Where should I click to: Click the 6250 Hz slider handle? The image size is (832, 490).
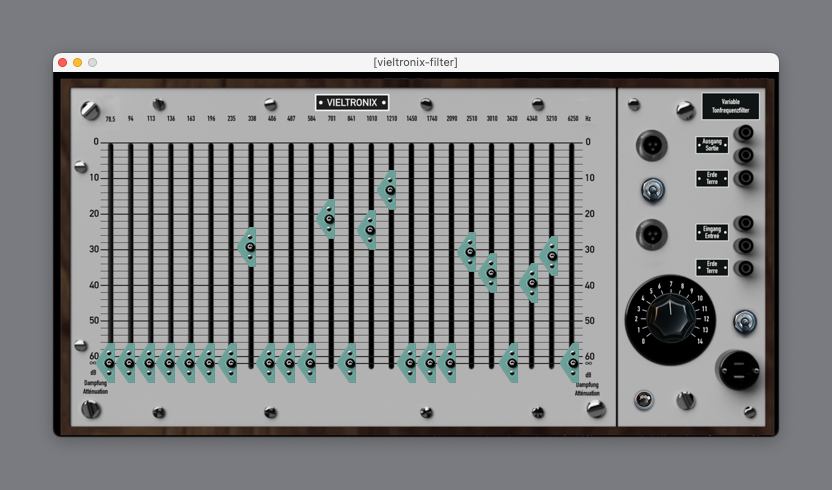click(x=572, y=362)
